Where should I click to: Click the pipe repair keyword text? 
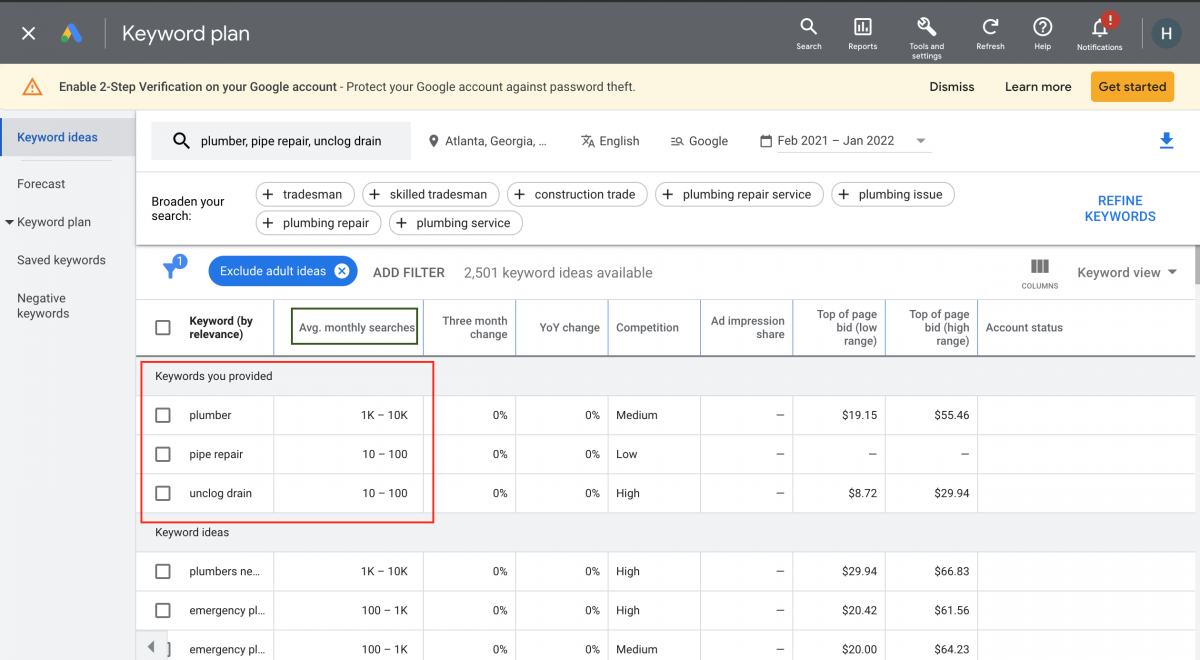216,454
